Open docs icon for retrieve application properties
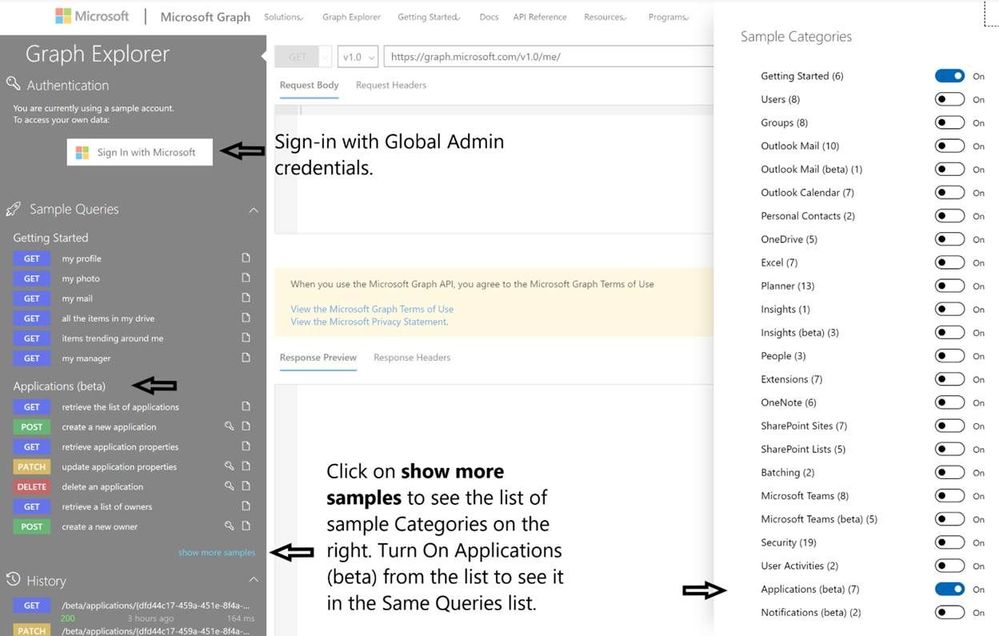This screenshot has width=999, height=636. coord(246,446)
